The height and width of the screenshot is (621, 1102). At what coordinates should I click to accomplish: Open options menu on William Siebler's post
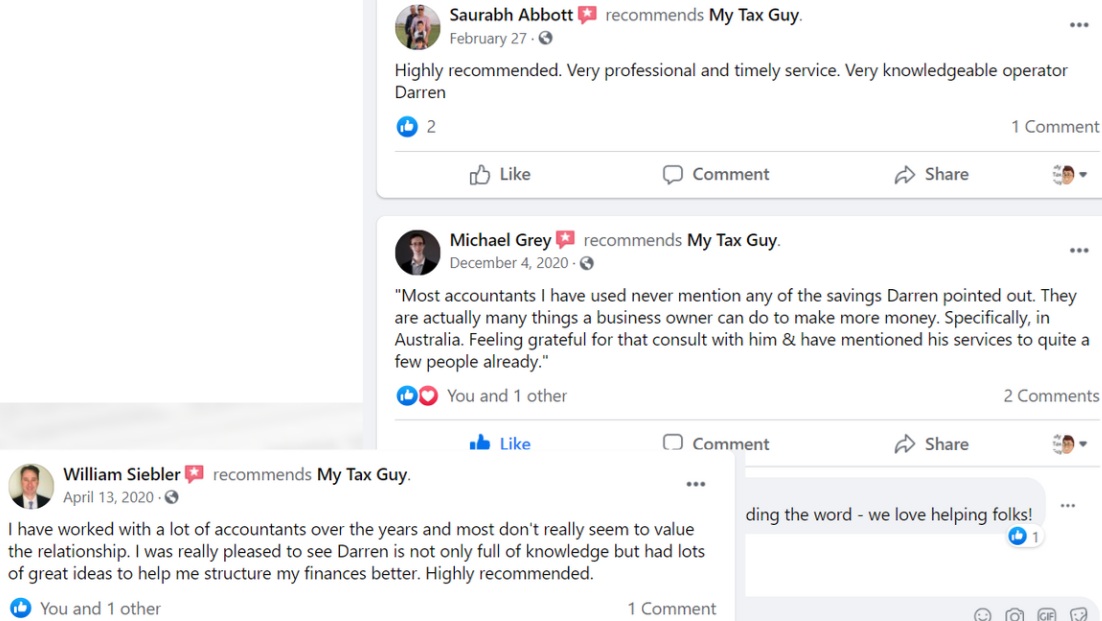click(x=696, y=485)
